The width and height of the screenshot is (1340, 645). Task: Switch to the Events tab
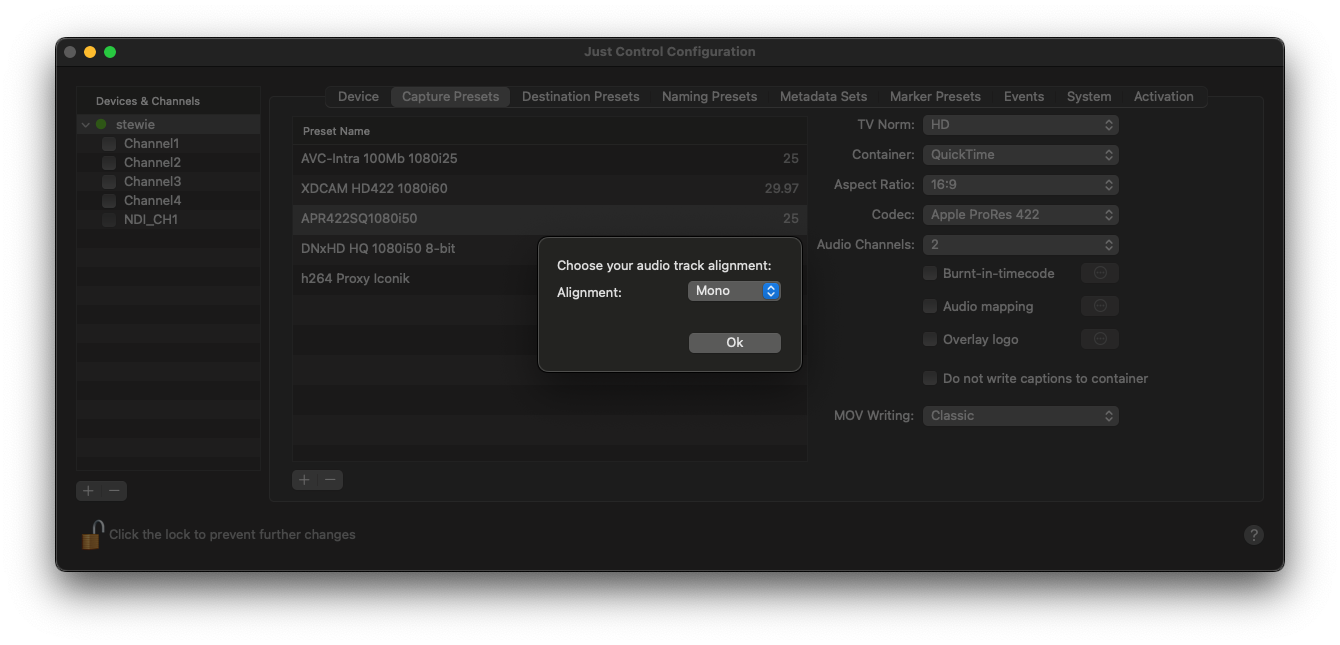tap(1024, 97)
